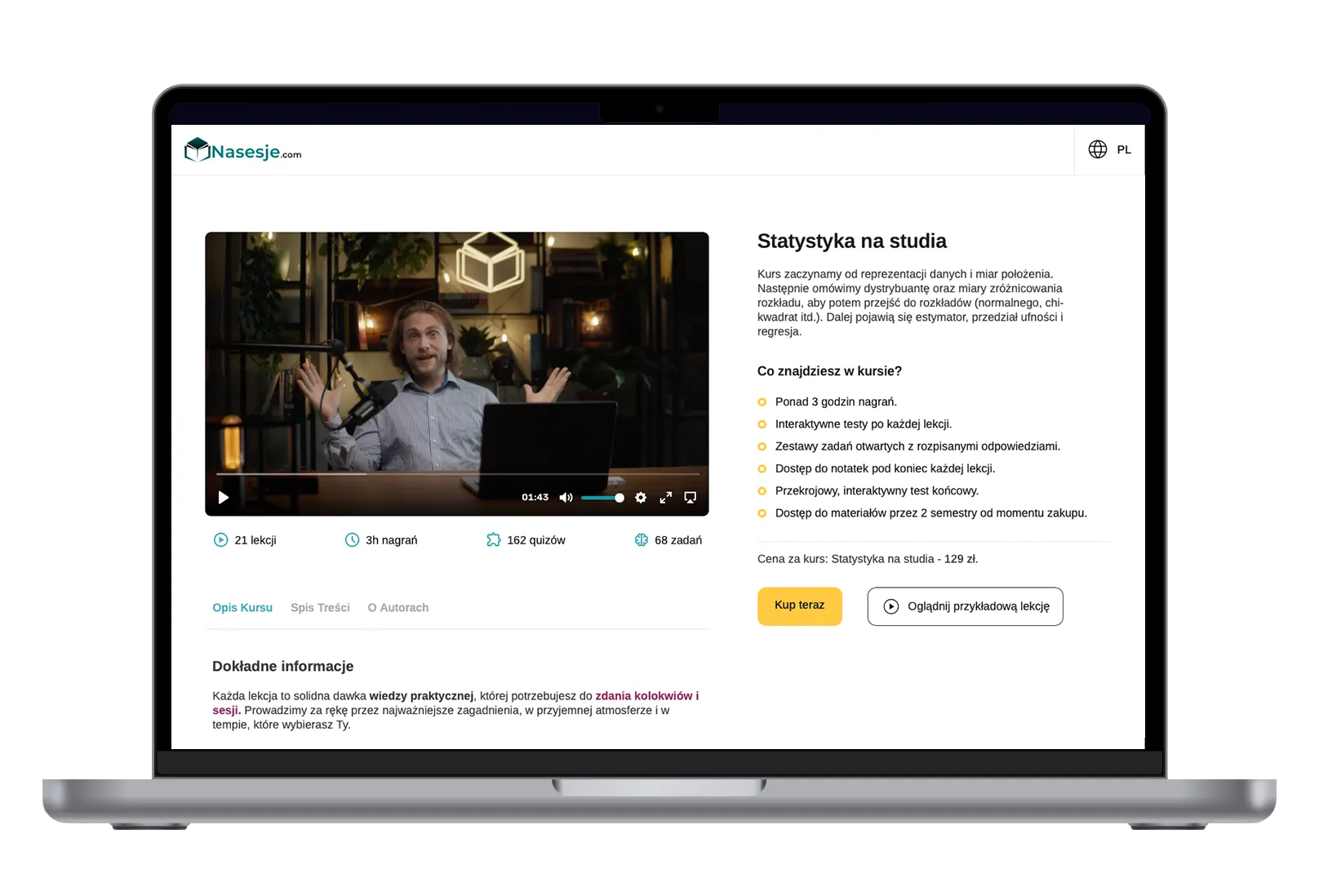This screenshot has height=896, width=1319.
Task: Open the O Autorach tab
Action: point(398,607)
